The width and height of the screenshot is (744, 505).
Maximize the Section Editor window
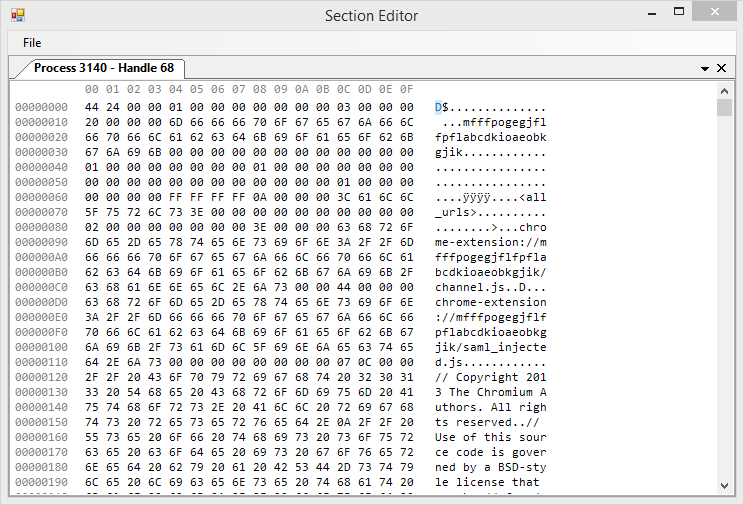(x=679, y=12)
